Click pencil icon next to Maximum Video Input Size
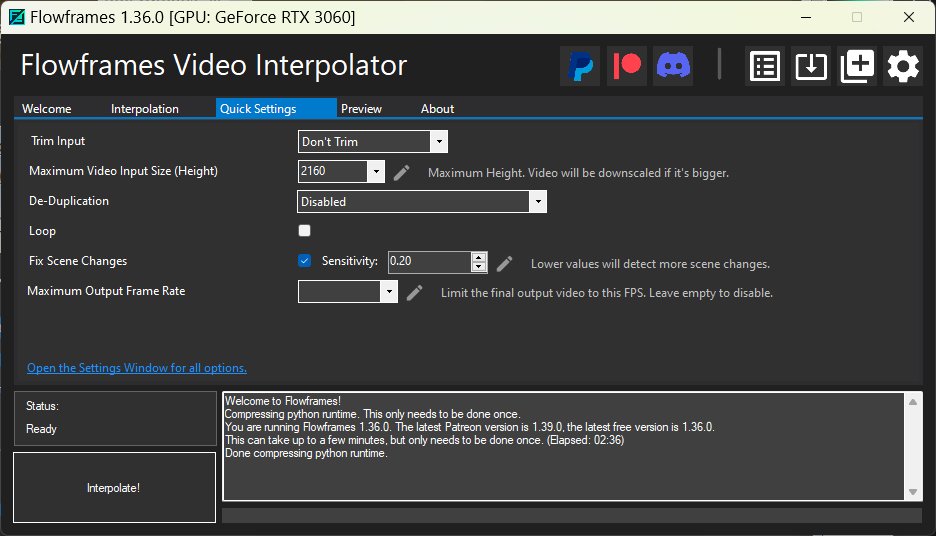The image size is (936, 536). (402, 172)
